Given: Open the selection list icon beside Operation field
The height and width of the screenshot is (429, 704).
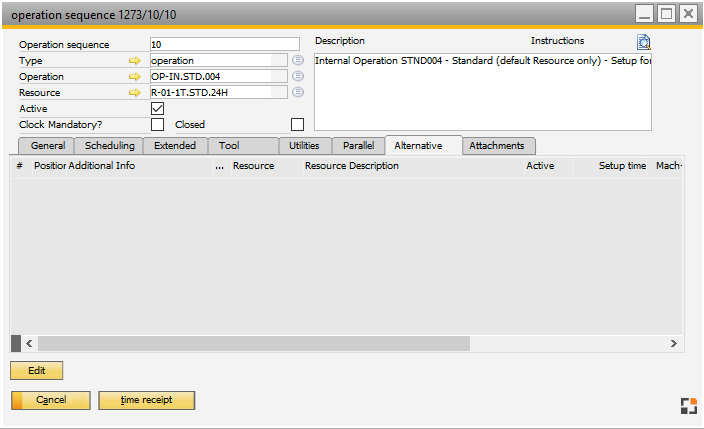Looking at the screenshot, I should [x=297, y=76].
